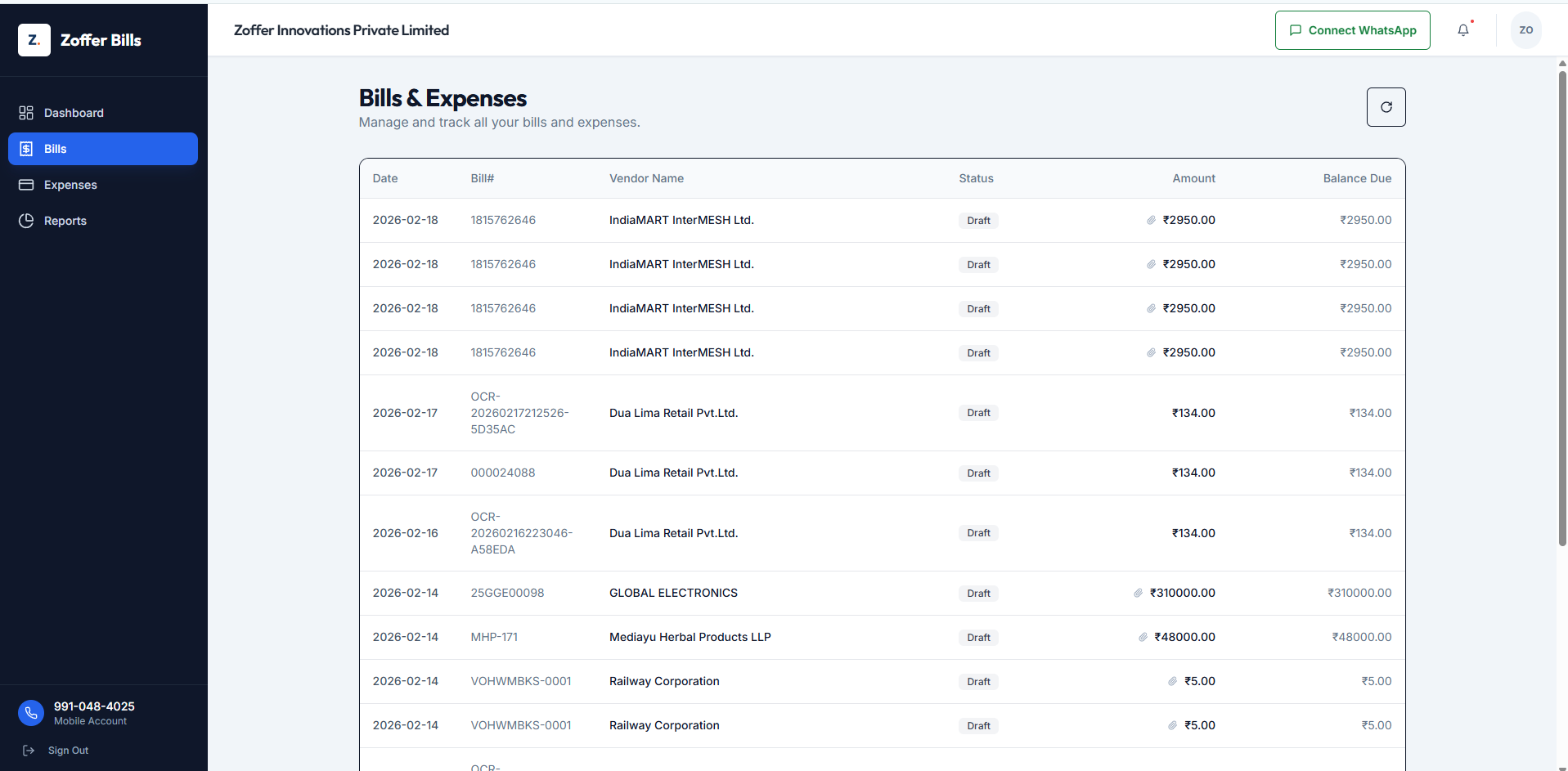
Task: Sign out of the account
Action: 67,750
